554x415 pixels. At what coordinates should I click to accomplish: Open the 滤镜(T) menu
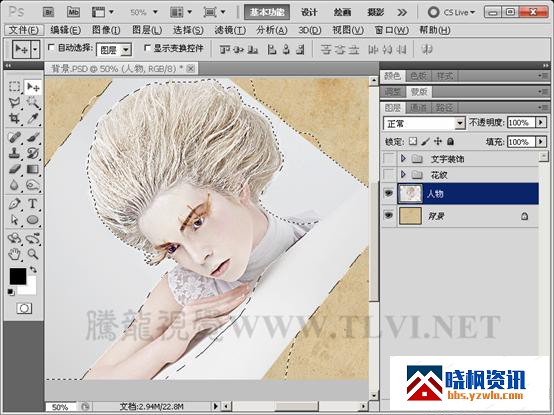(x=230, y=30)
